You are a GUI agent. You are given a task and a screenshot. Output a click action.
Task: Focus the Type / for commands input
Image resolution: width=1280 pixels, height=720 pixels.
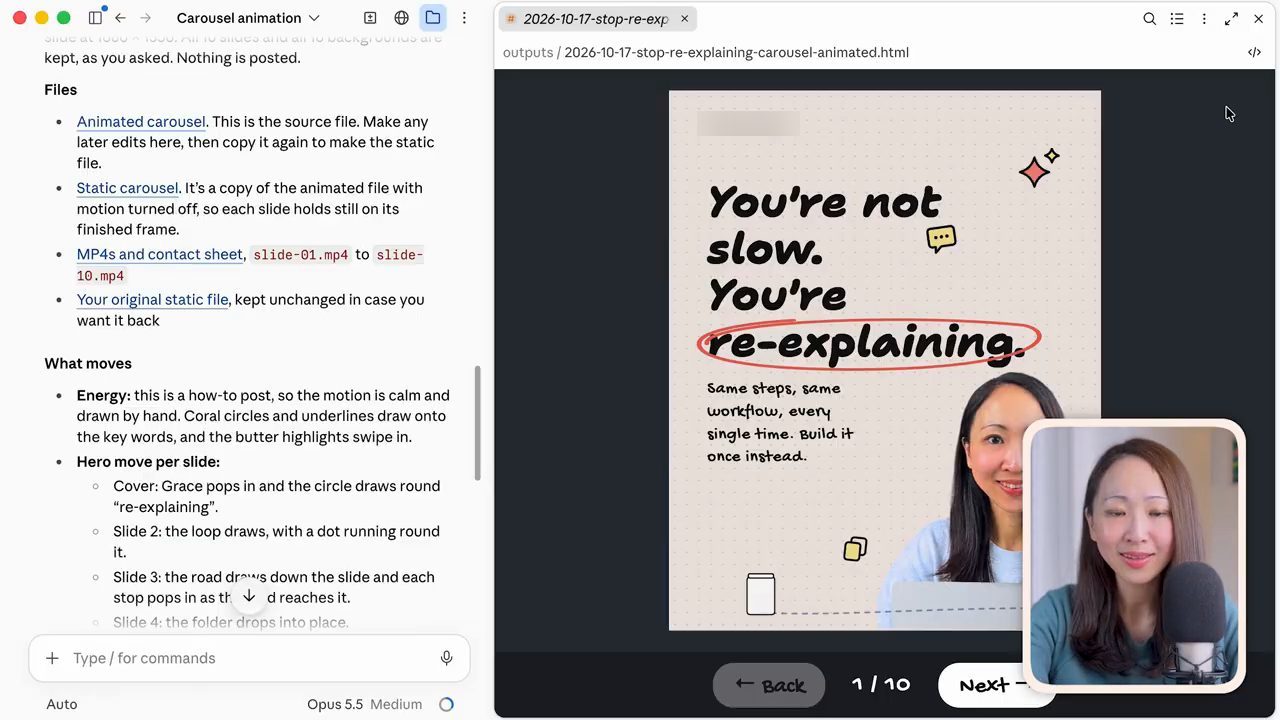point(249,658)
